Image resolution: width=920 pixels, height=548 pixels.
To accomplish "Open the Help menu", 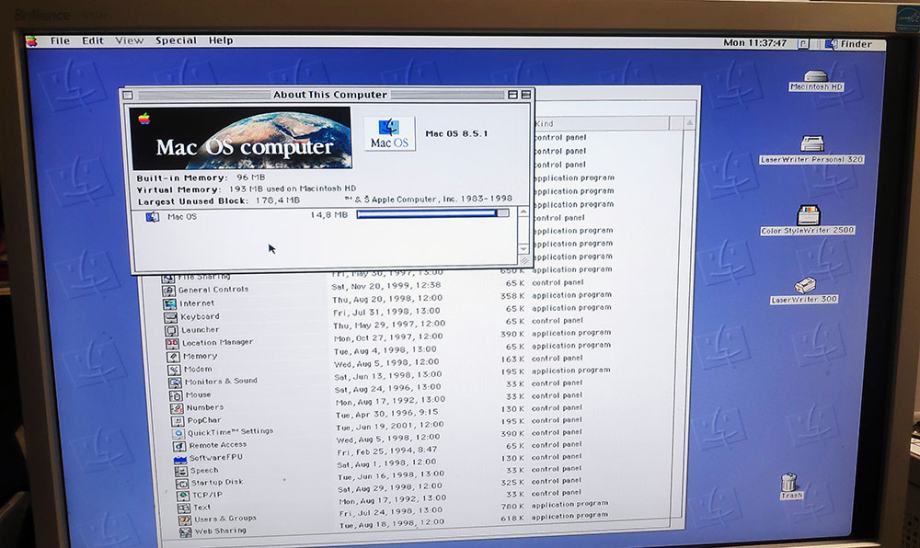I will [221, 40].
